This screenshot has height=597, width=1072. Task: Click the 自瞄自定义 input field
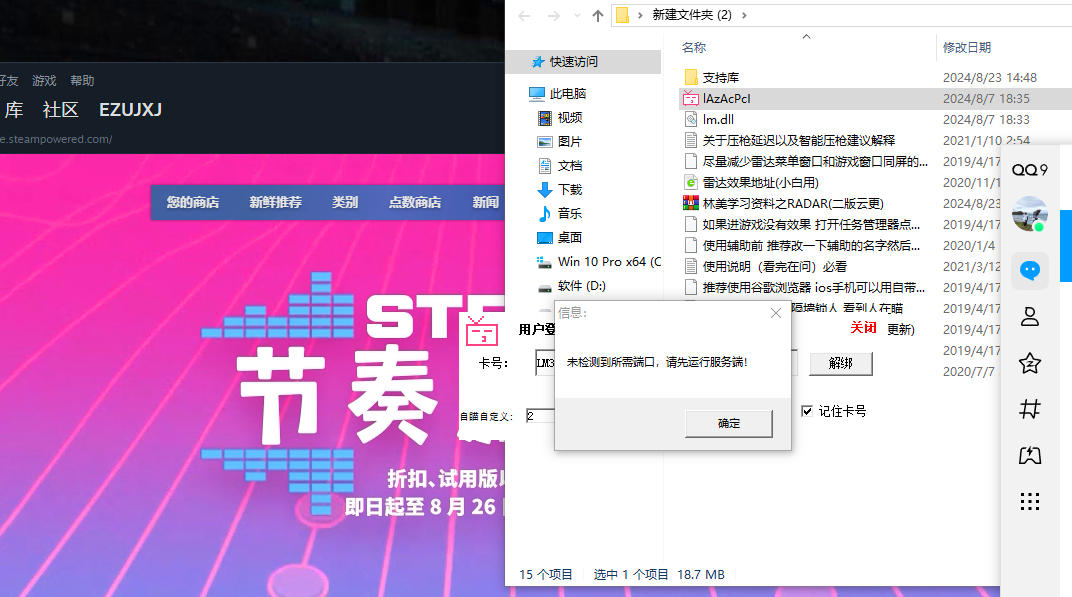pos(540,416)
